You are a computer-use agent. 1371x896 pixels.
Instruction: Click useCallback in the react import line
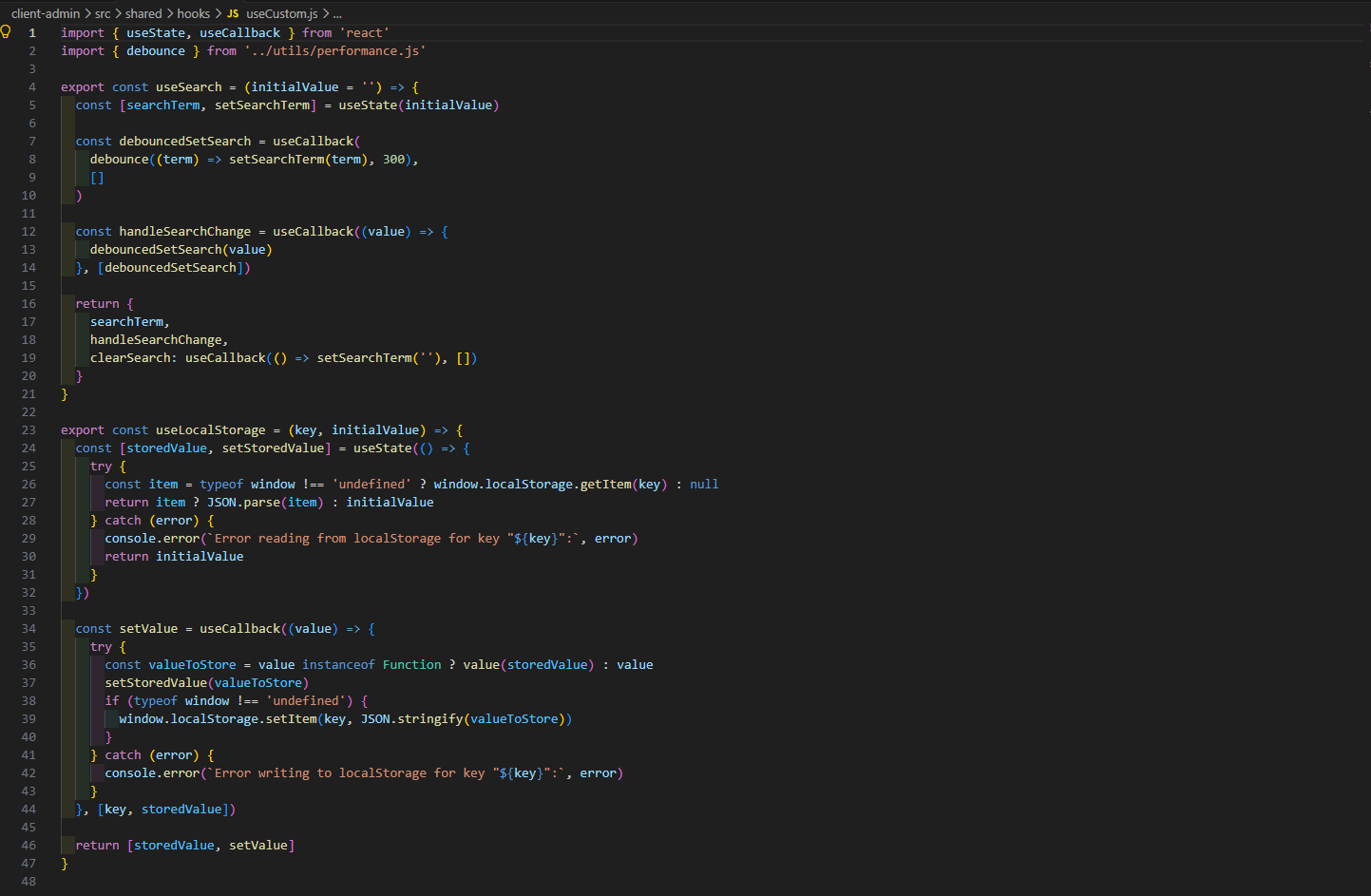pyautogui.click(x=240, y=32)
